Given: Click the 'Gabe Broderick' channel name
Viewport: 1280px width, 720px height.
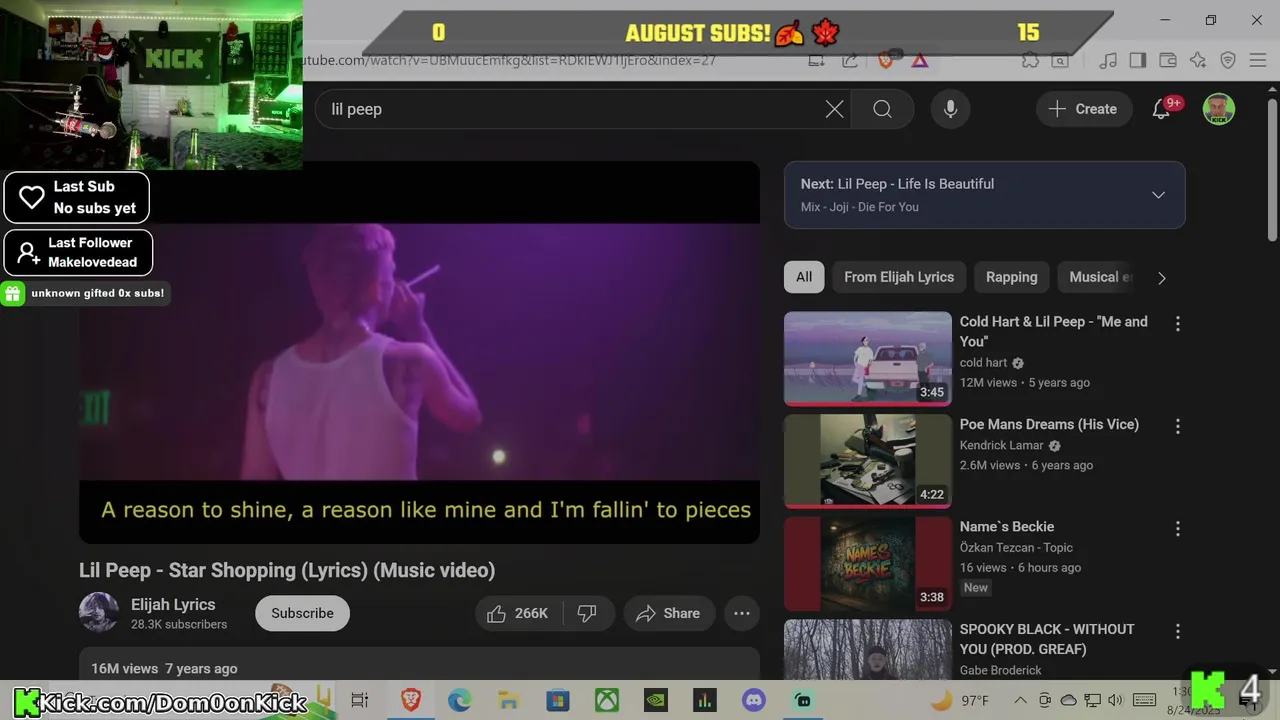Looking at the screenshot, I should point(1000,670).
